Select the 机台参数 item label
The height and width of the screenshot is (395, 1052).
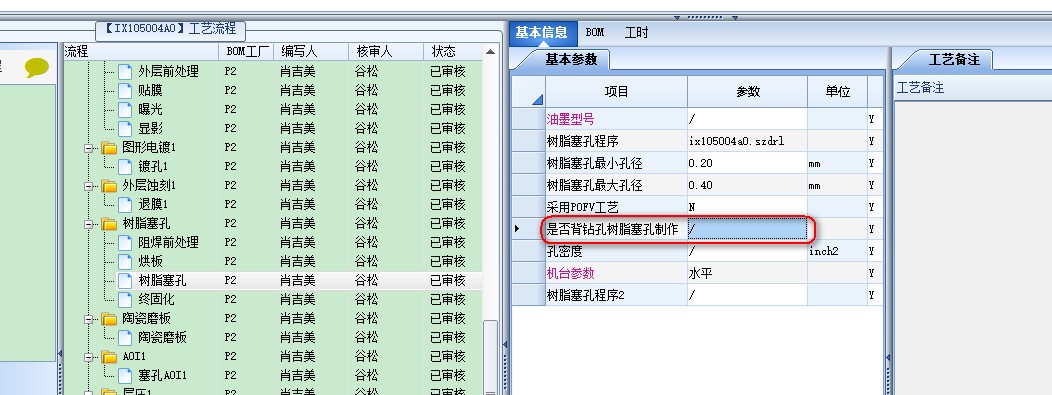click(571, 273)
